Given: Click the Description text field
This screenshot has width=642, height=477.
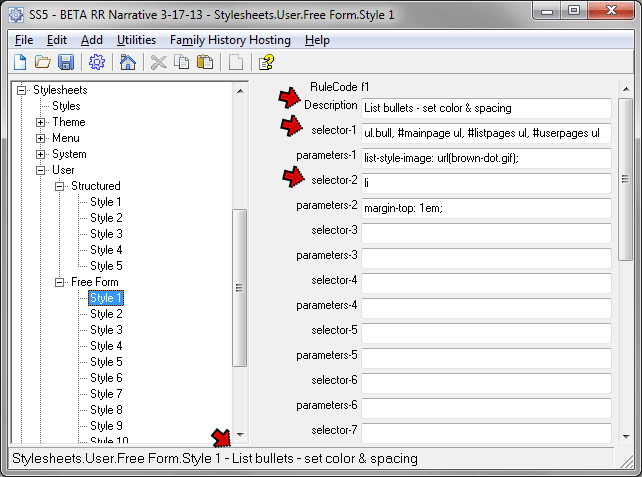Looking at the screenshot, I should point(485,107).
